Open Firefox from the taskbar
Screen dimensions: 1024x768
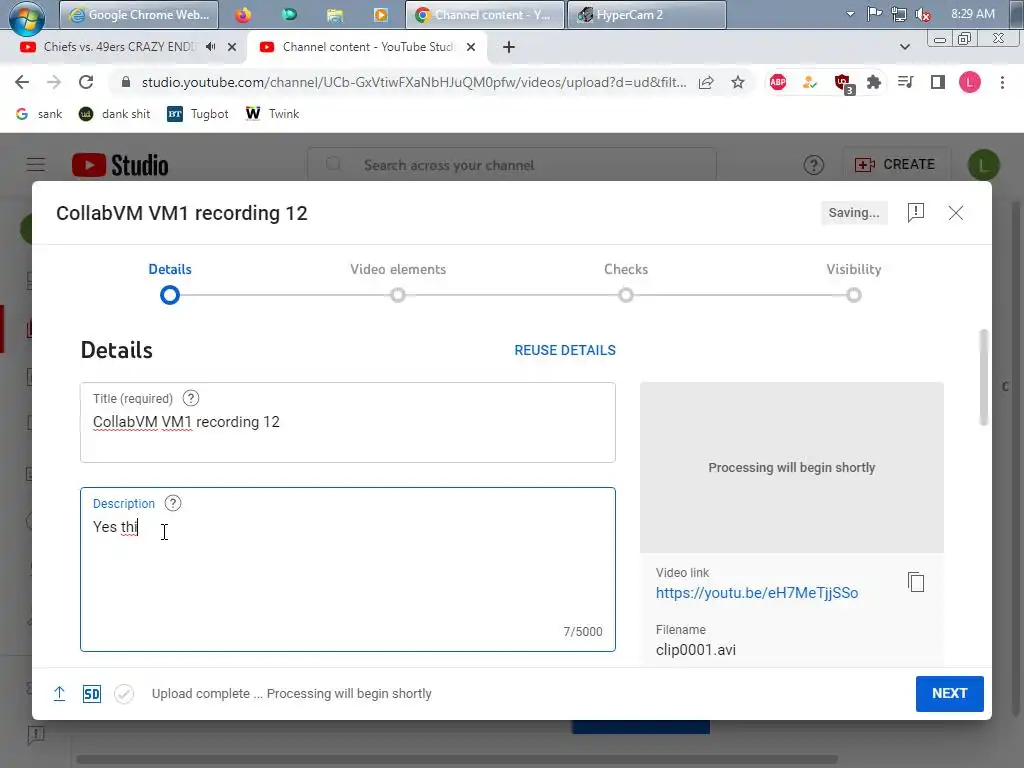coord(243,14)
